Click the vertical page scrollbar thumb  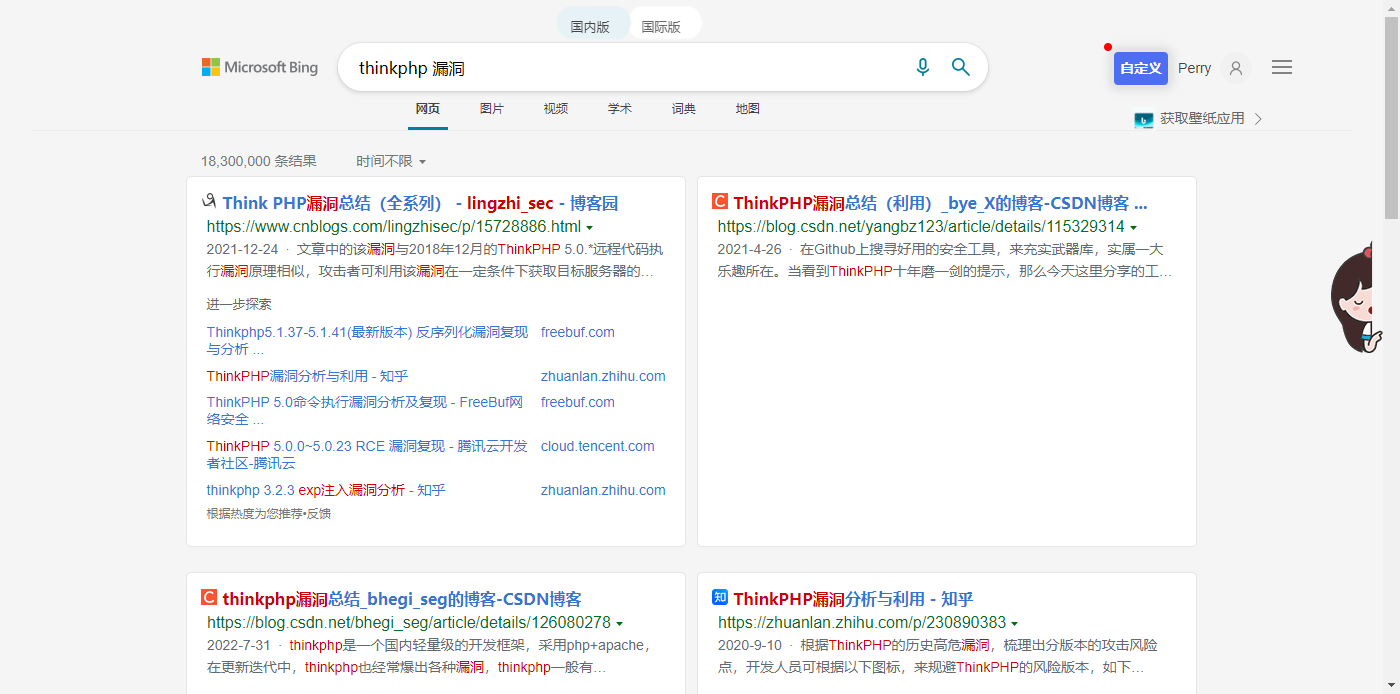tap(1391, 117)
